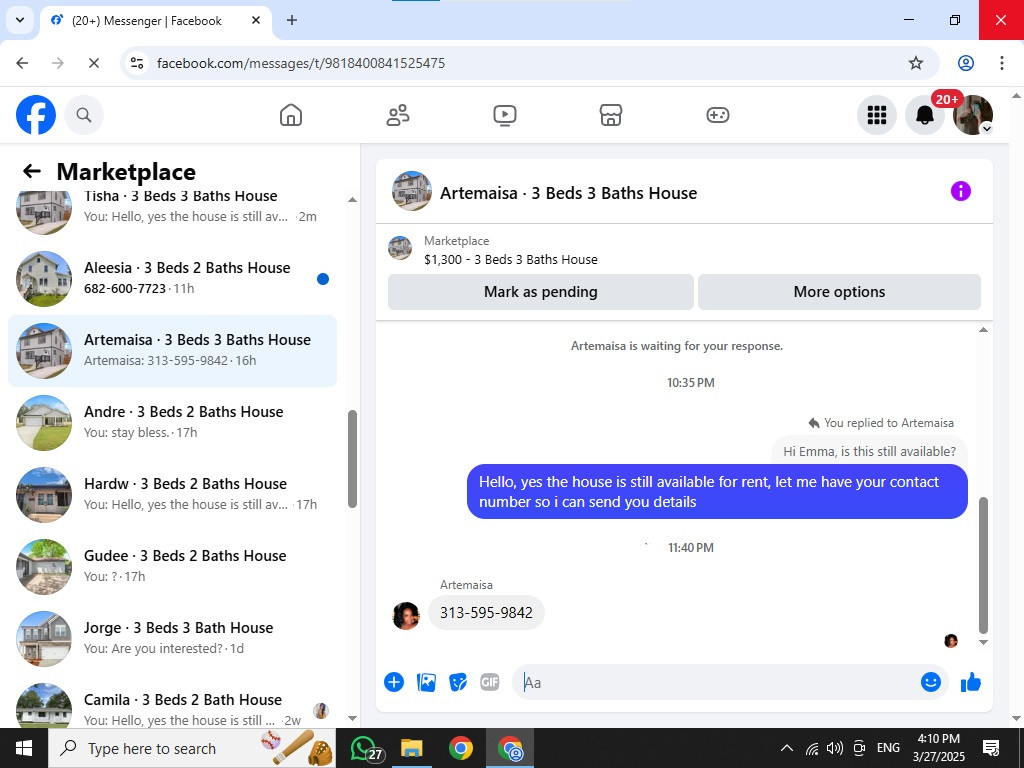Select the Messenger | Facebook browser tab
The width and height of the screenshot is (1024, 768).
pos(155,21)
